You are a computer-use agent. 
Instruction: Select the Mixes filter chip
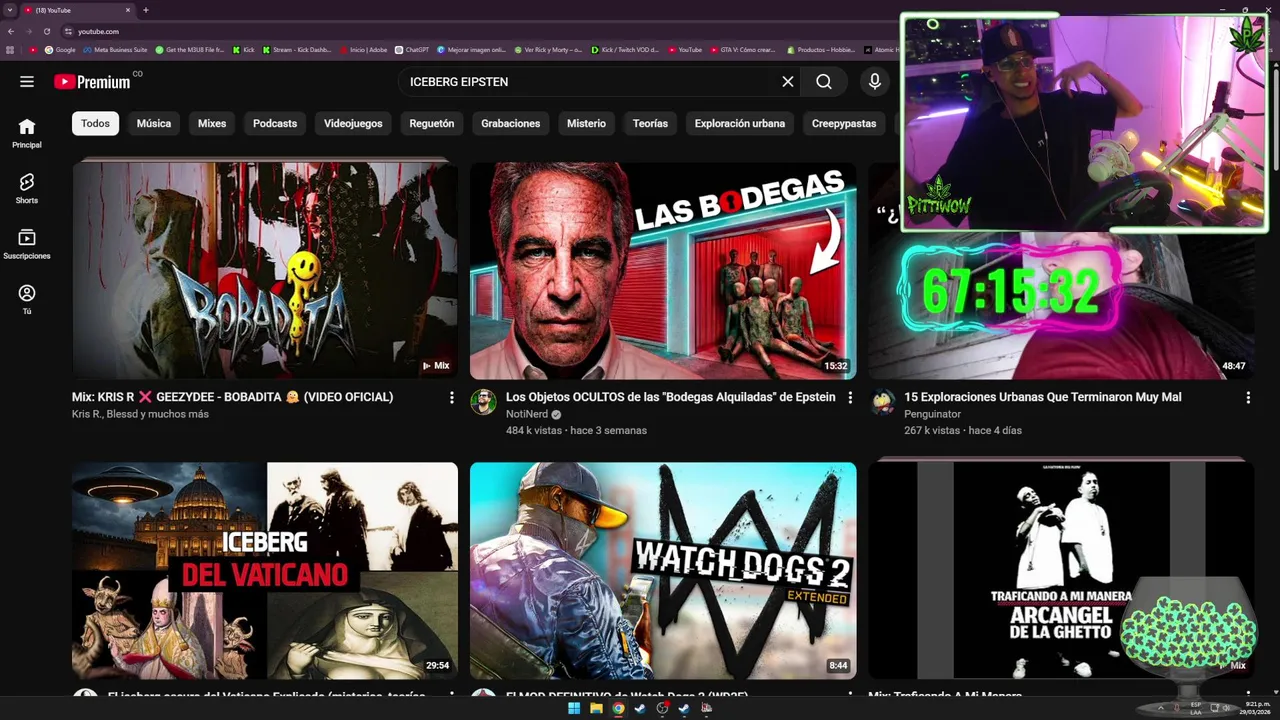(x=212, y=123)
